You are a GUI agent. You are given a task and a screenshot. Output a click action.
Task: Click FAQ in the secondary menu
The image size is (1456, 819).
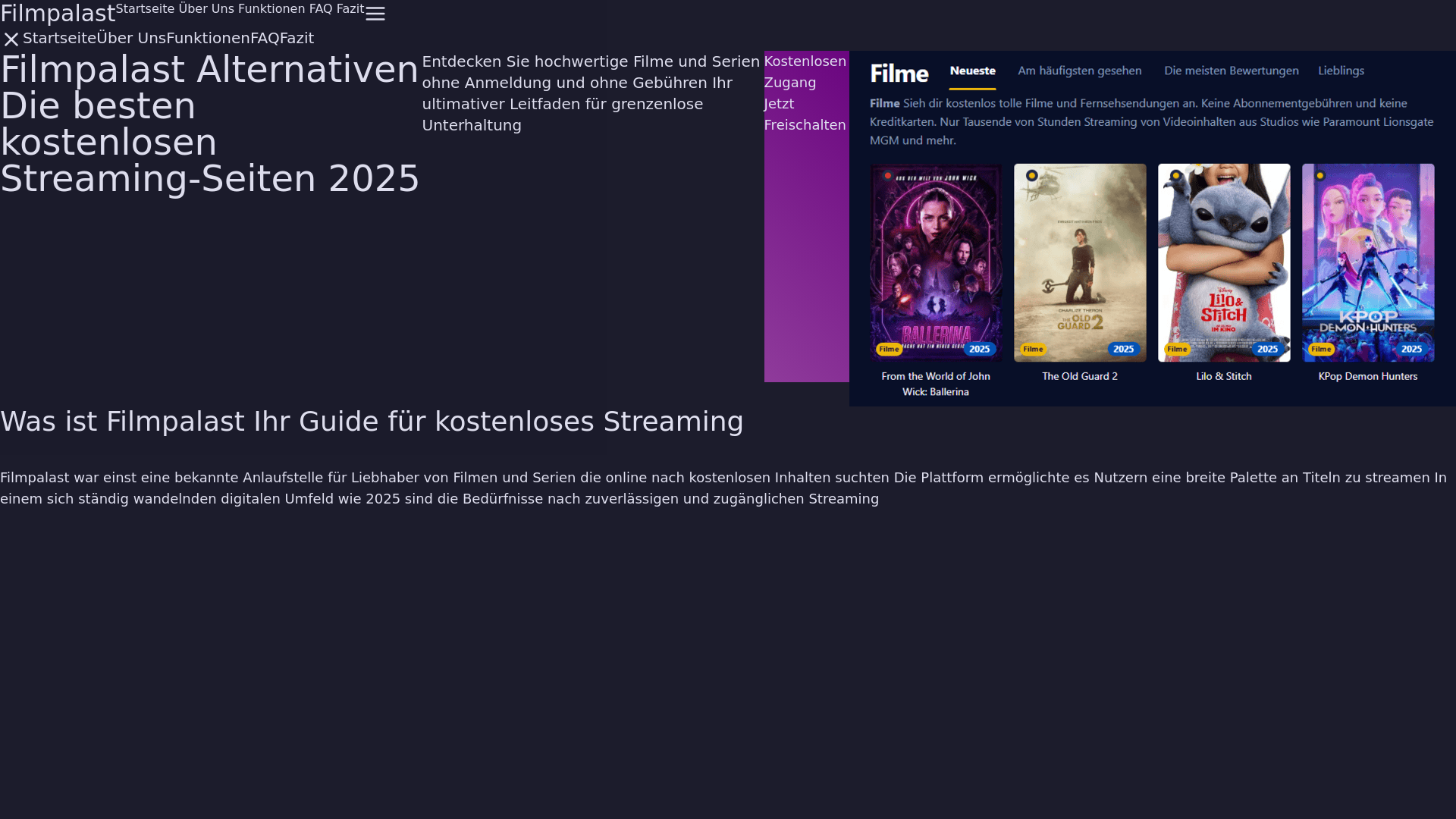[x=265, y=38]
